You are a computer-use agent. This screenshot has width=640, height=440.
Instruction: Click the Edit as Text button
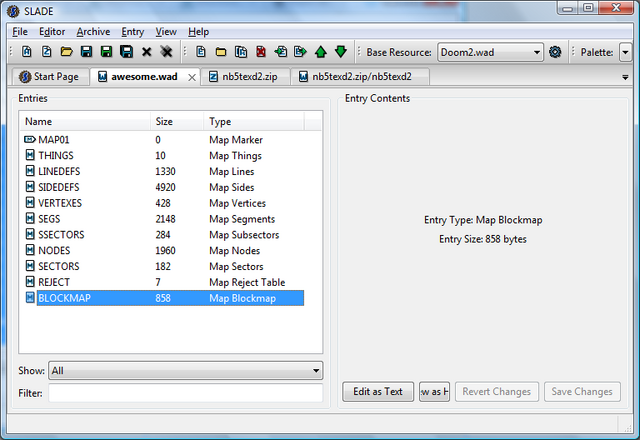(x=378, y=391)
